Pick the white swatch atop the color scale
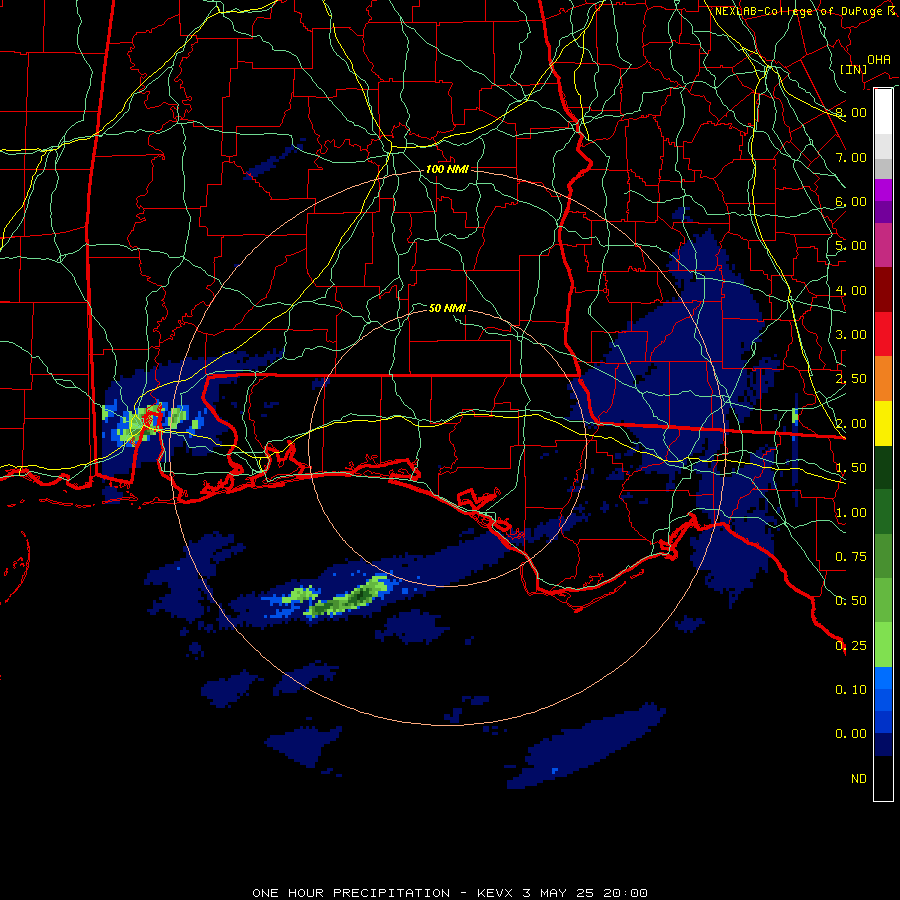This screenshot has height=900, width=900. (883, 111)
